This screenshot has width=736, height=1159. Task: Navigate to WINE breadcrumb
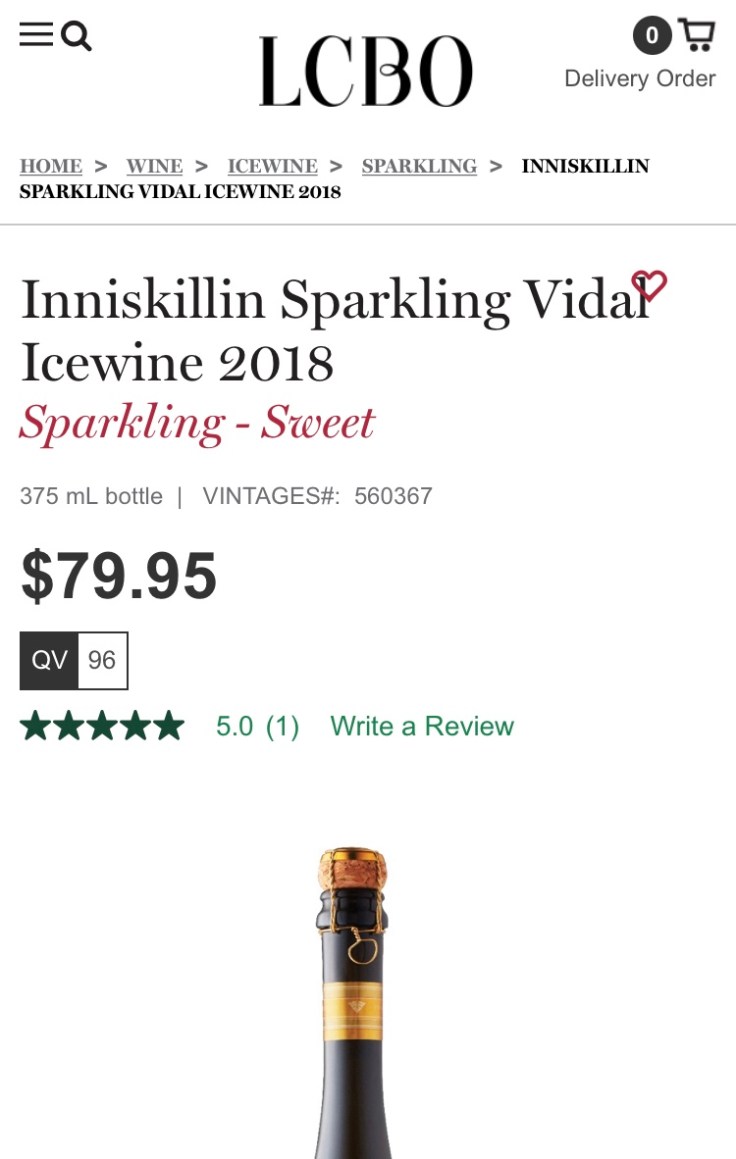pos(154,166)
